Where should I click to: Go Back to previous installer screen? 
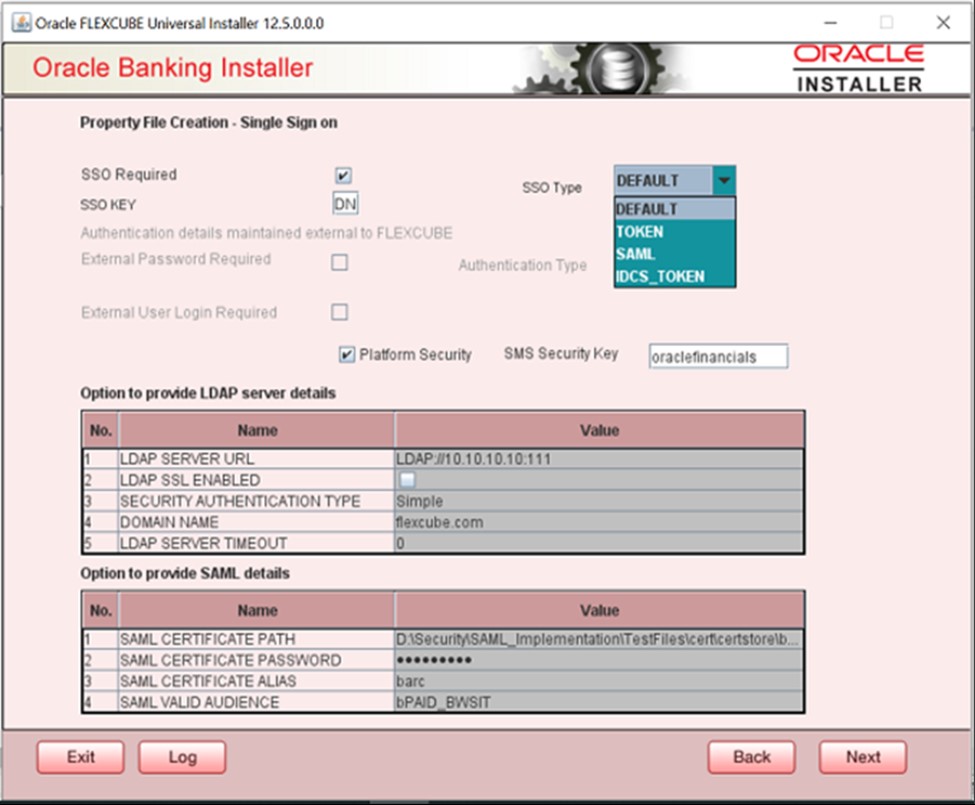pos(751,757)
